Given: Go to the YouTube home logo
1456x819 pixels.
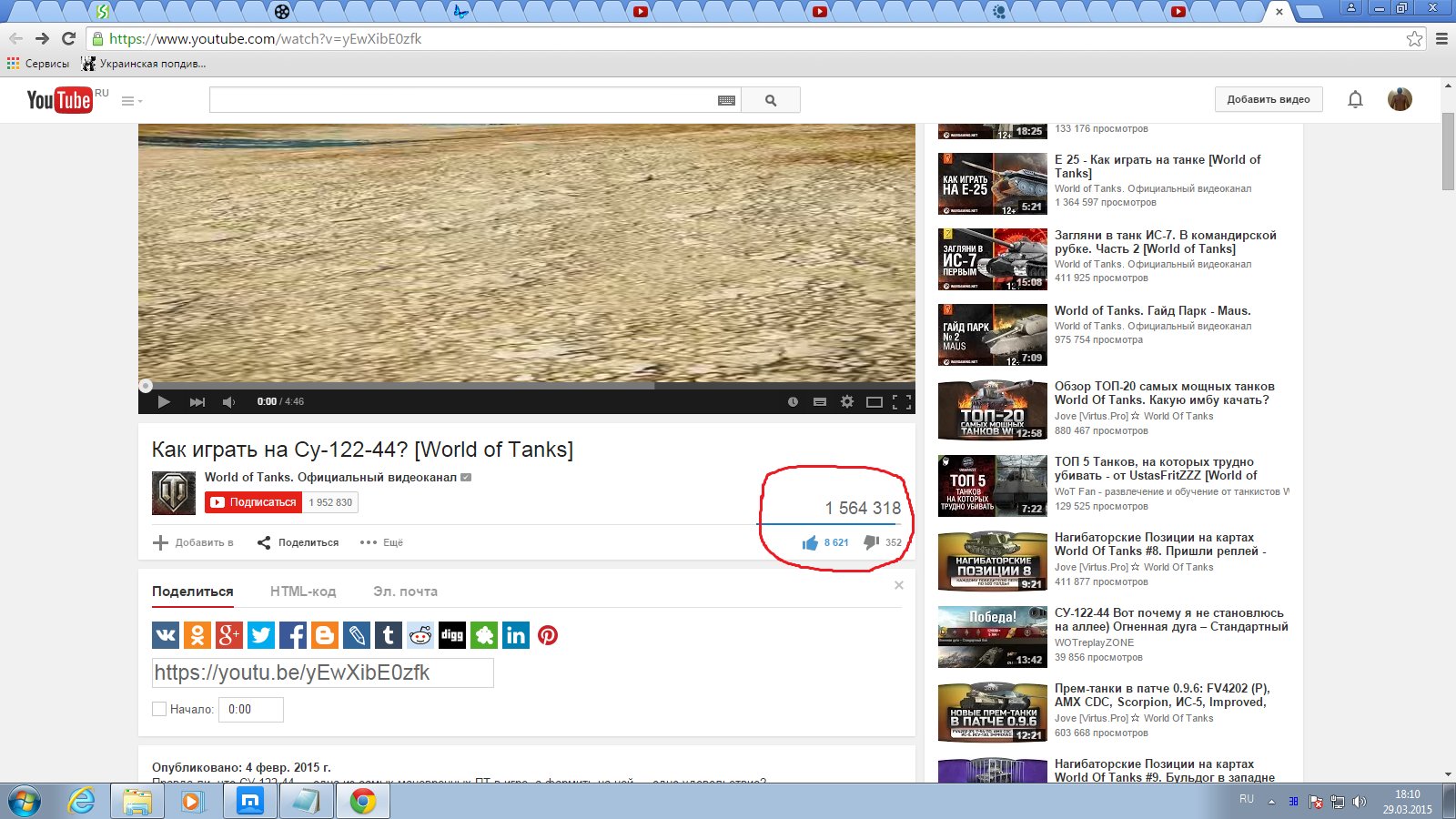Looking at the screenshot, I should (60, 100).
